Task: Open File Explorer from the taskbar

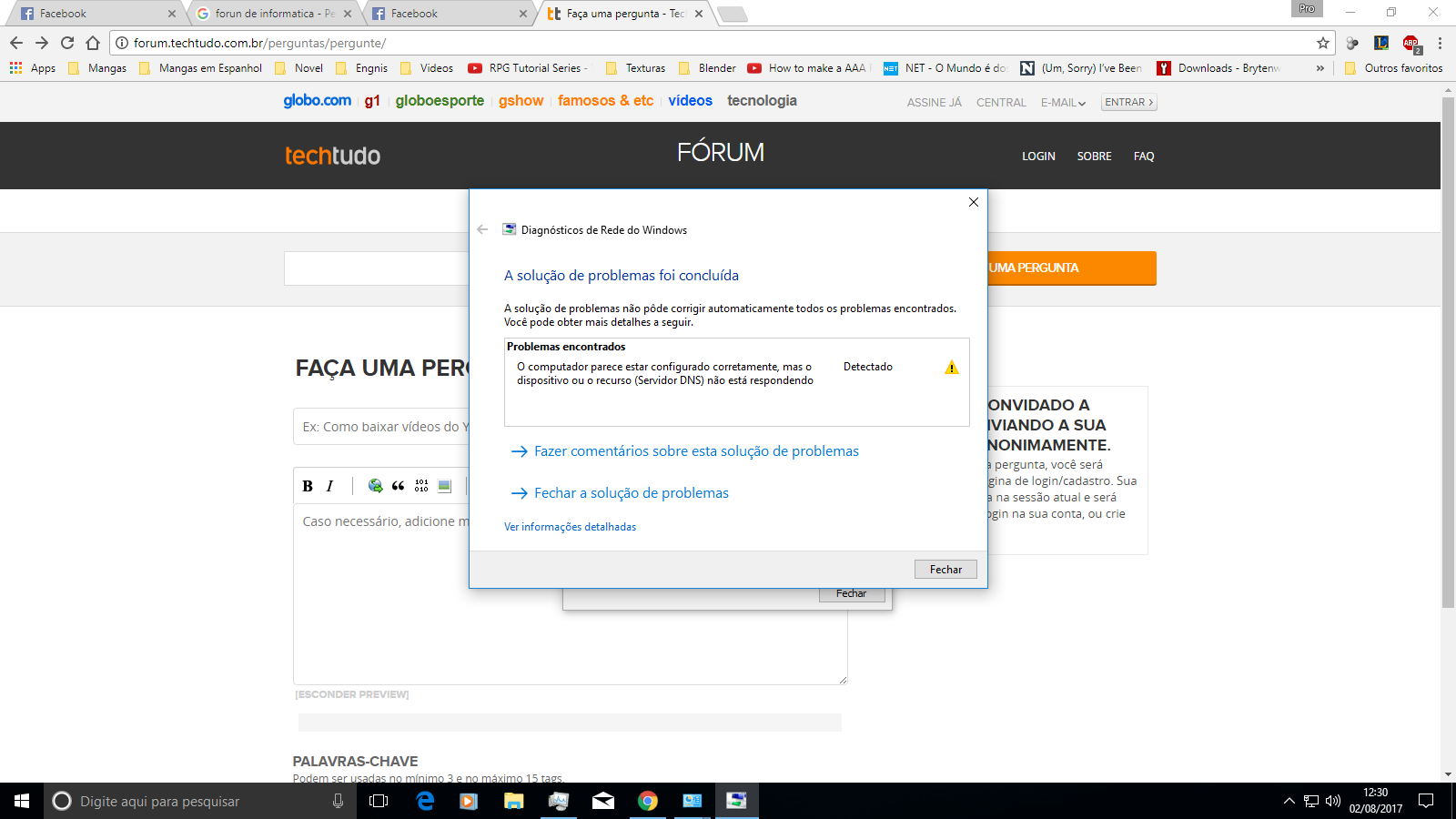Action: pyautogui.click(x=513, y=801)
